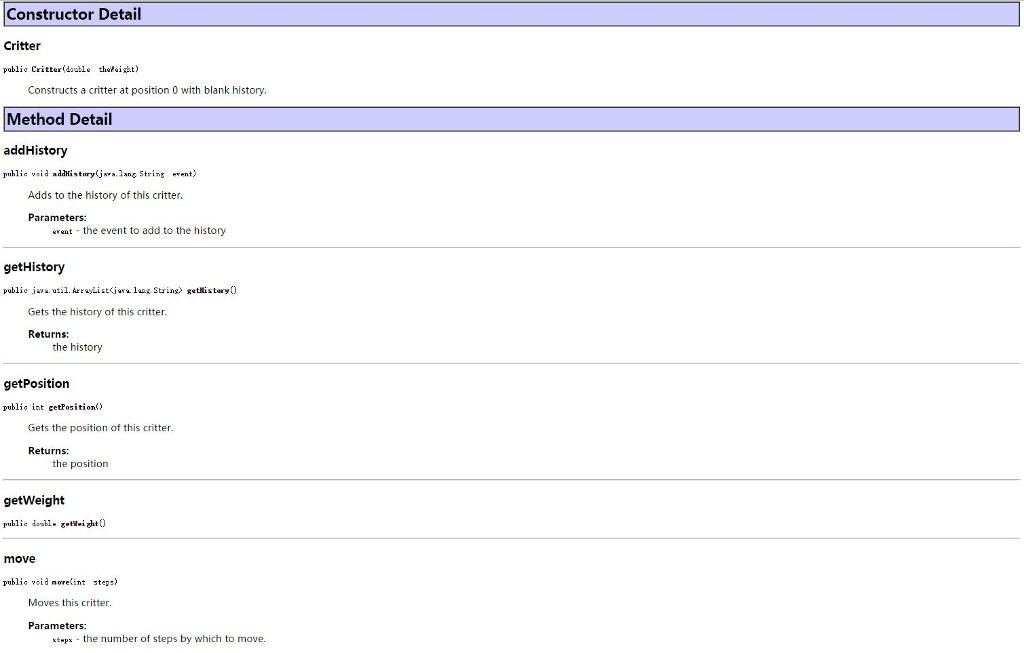Click 'the history' return description
Screen dimensions: 1024x653
coord(77,347)
